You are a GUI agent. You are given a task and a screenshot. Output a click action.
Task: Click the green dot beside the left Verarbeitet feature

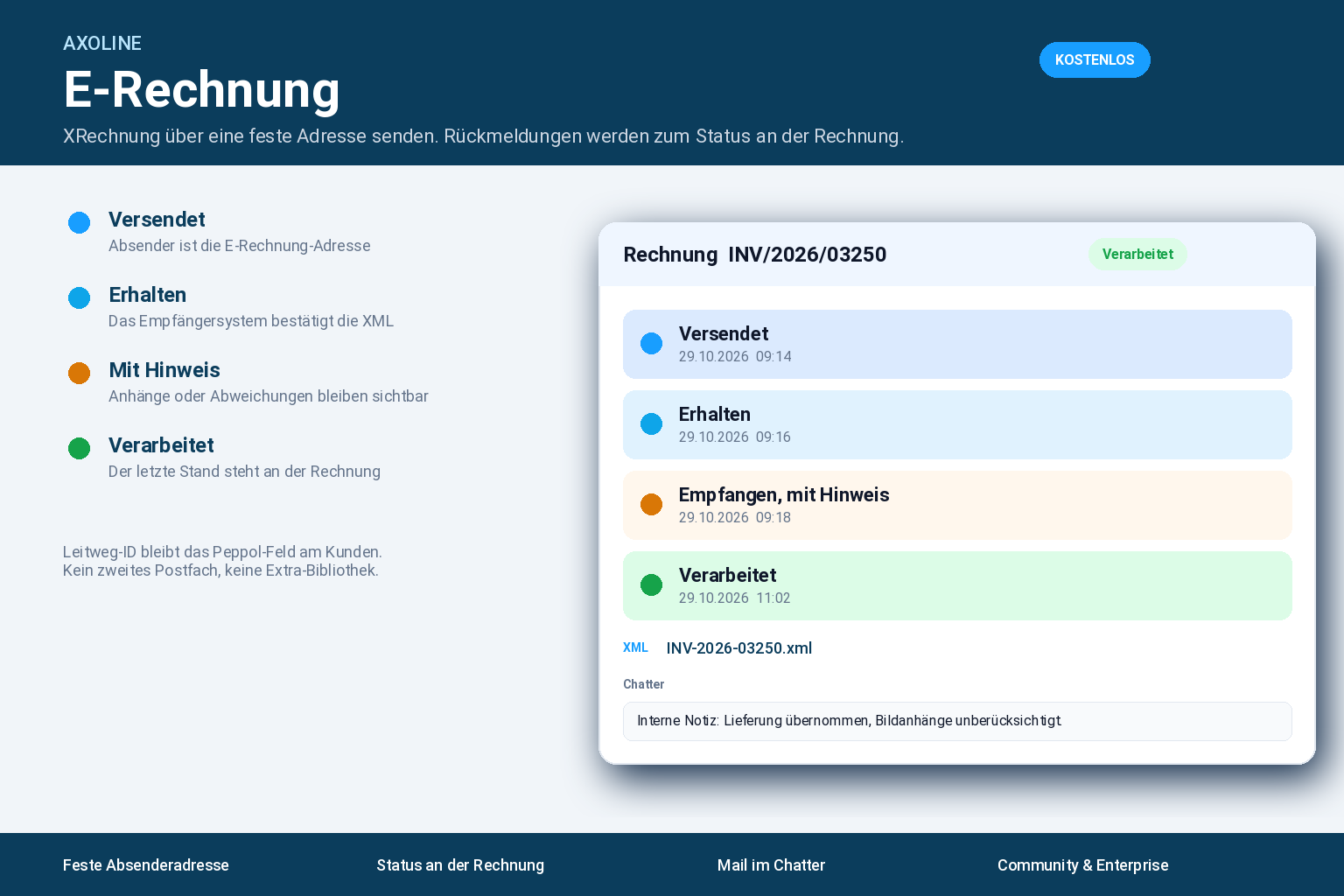tap(80, 448)
